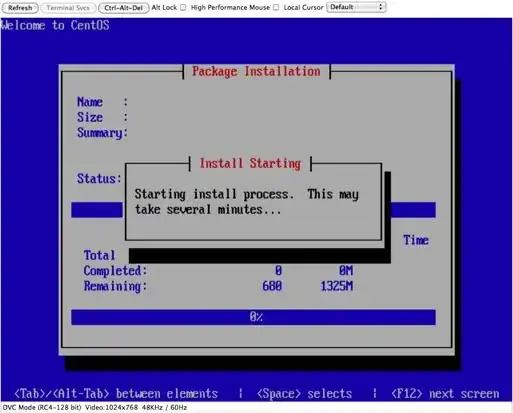Click the Total row label
The height and width of the screenshot is (413, 513).
click(x=99, y=255)
